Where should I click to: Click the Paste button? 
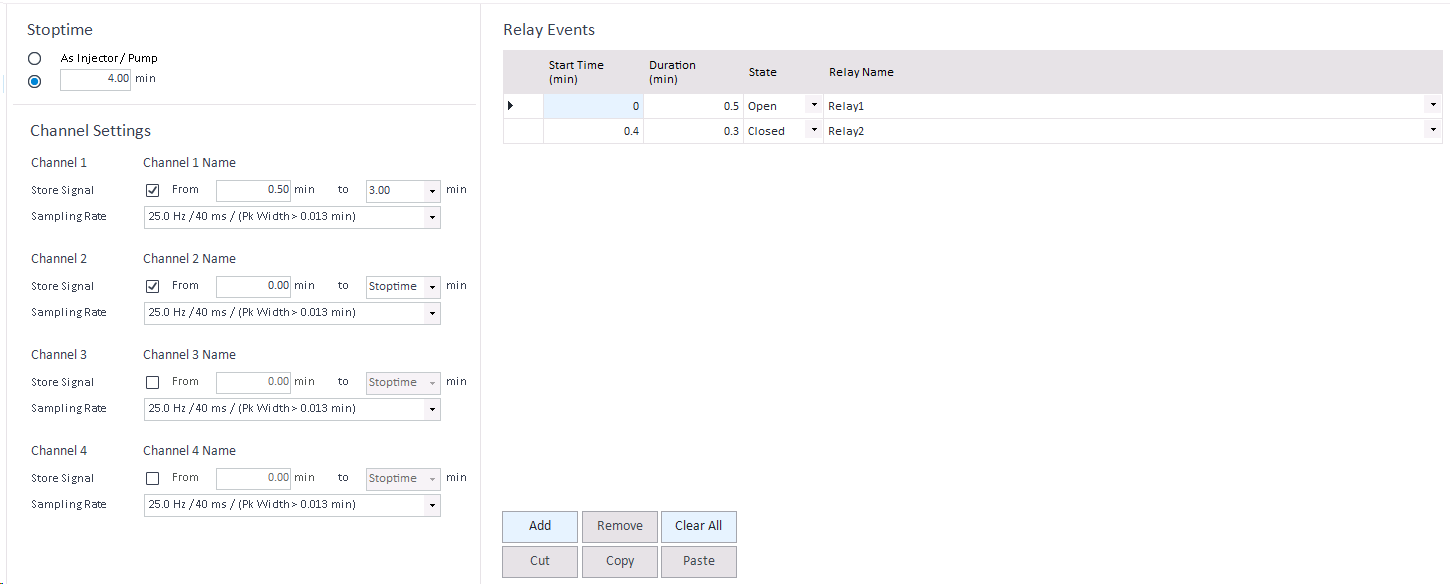pos(698,561)
